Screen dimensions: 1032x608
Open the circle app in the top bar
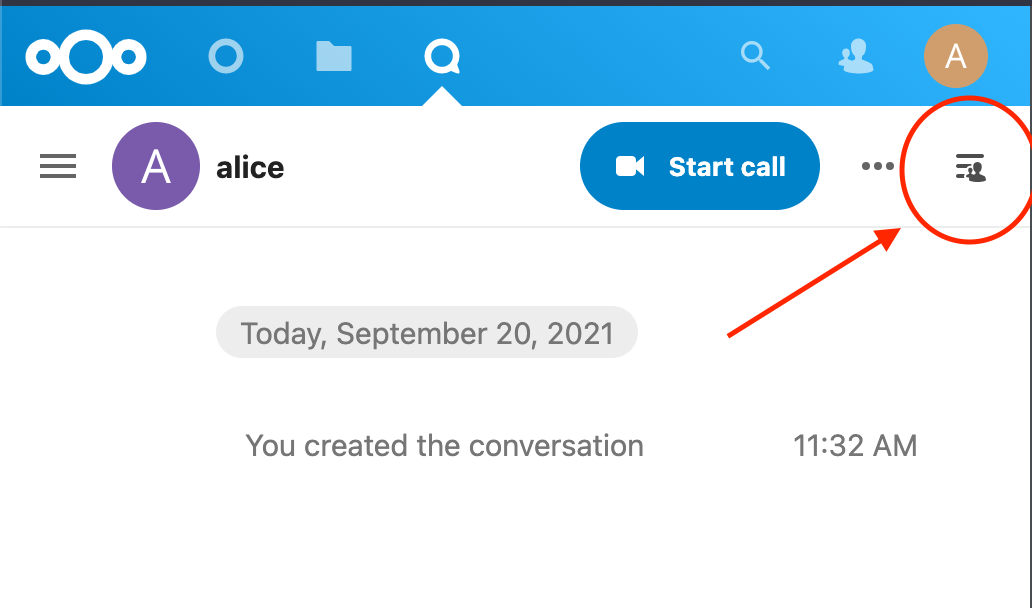point(226,56)
